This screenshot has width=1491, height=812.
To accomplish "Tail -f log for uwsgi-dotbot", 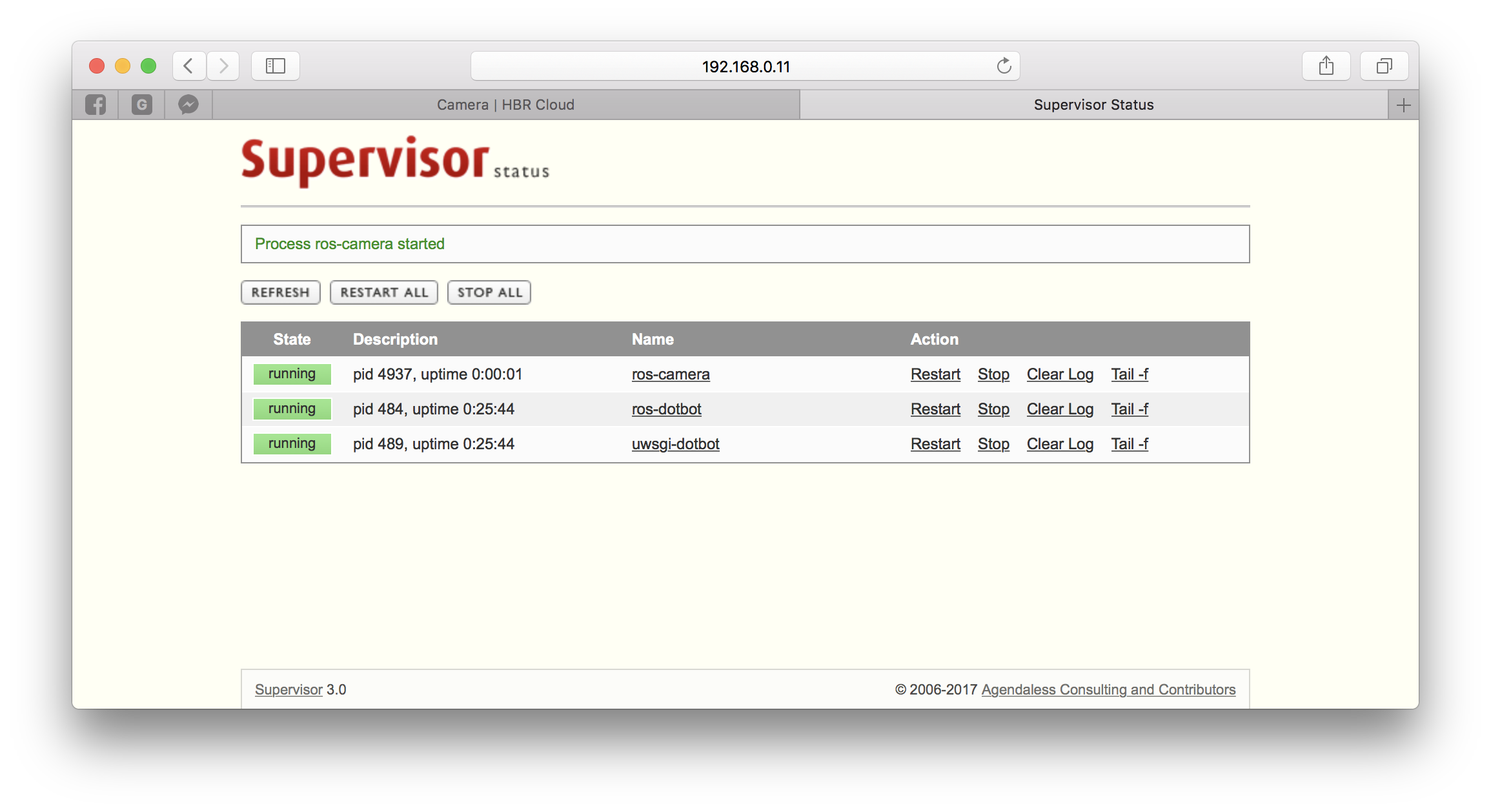I will click(x=1130, y=443).
